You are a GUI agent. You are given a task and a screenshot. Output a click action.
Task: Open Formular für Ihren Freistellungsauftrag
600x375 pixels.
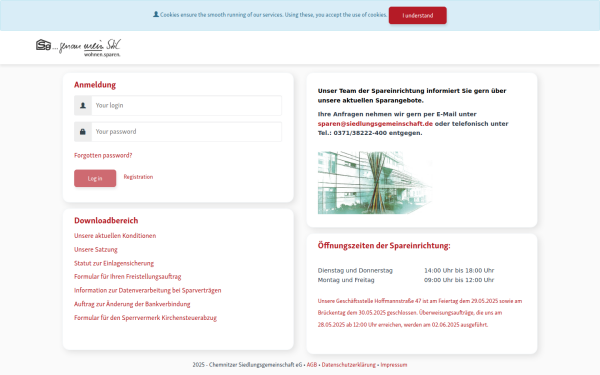128,277
